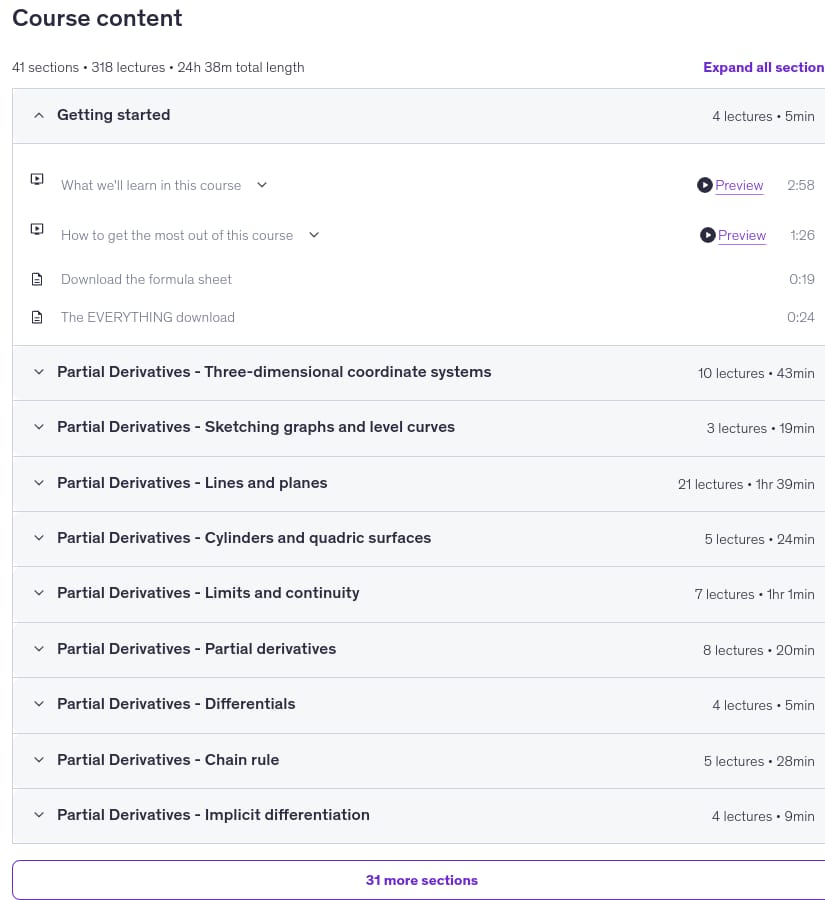825x900 pixels.
Task: Click '10 lectures • 43min' text
Action: [756, 373]
